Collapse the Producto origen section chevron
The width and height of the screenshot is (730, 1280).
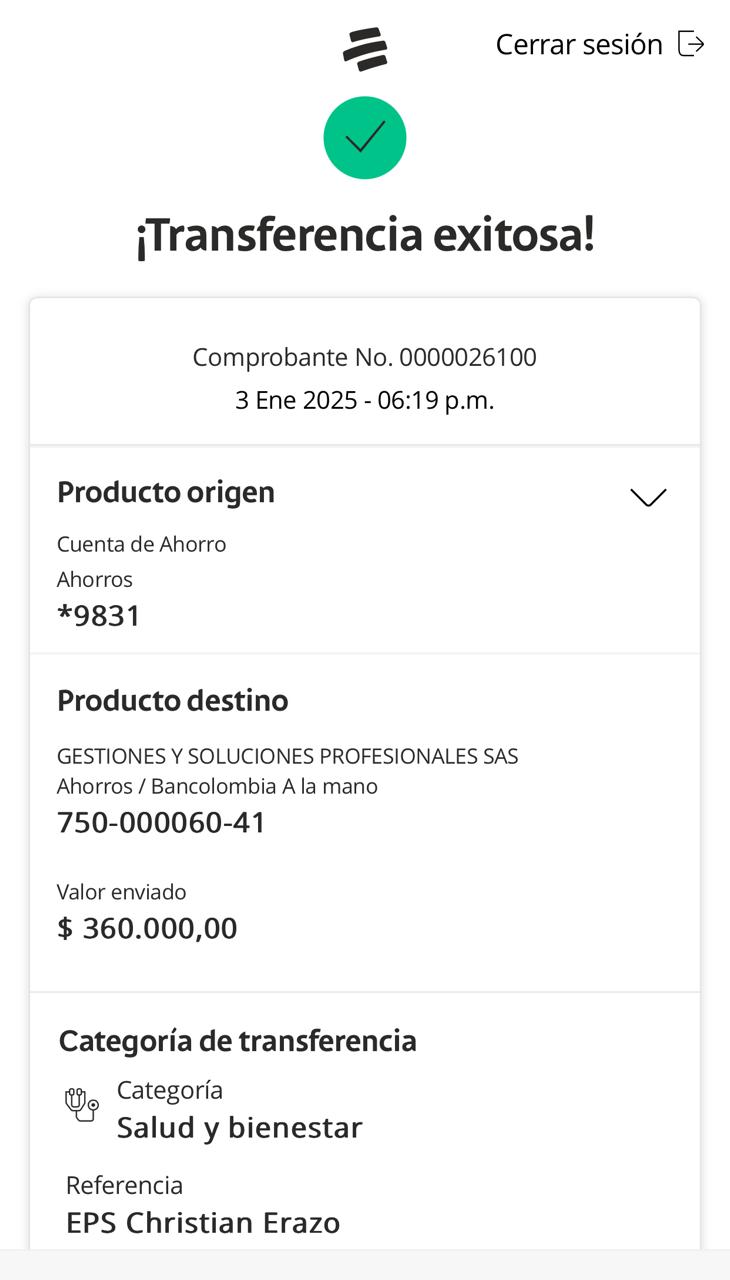click(x=648, y=497)
